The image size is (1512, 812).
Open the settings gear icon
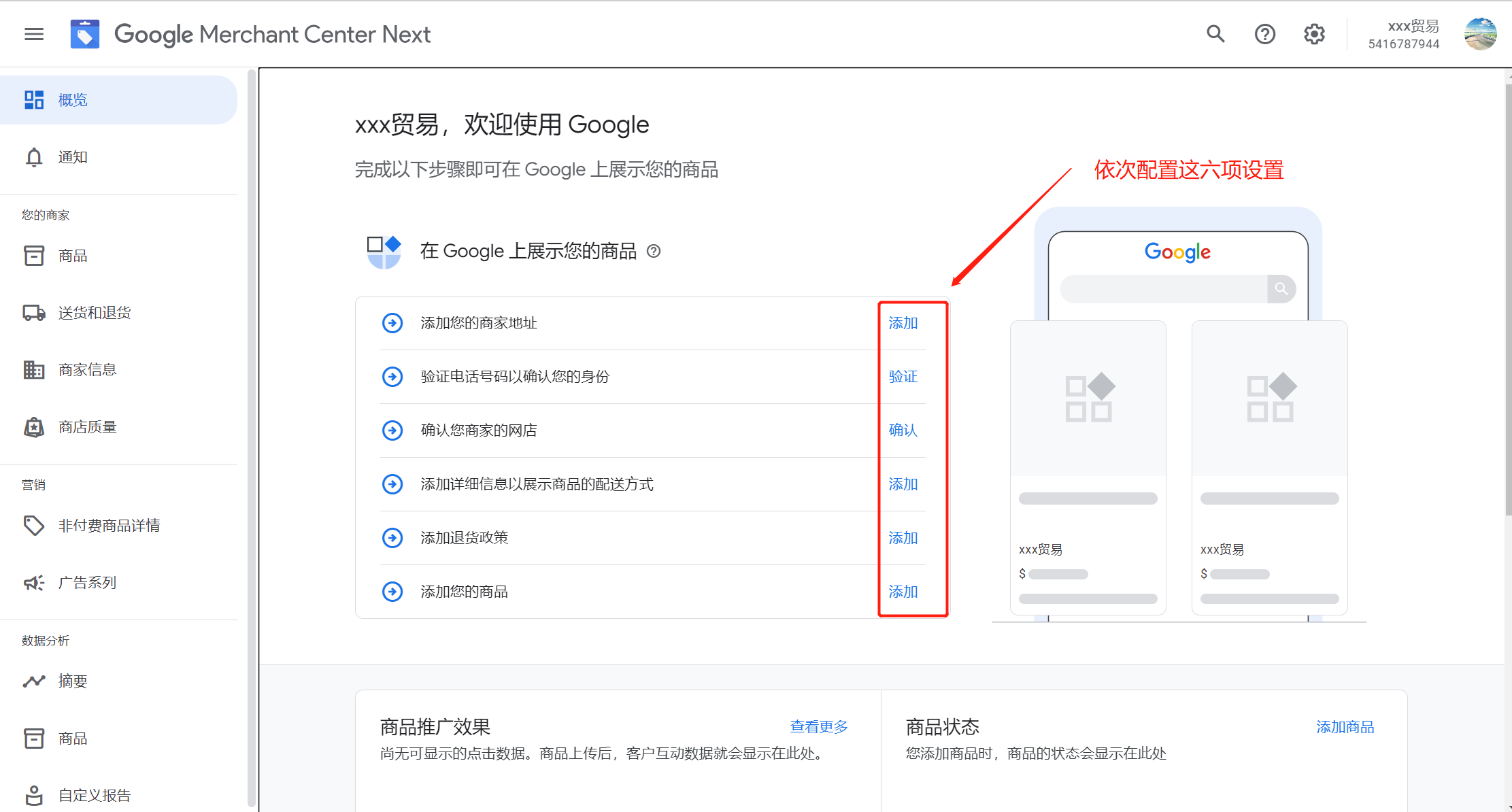pos(1314,34)
